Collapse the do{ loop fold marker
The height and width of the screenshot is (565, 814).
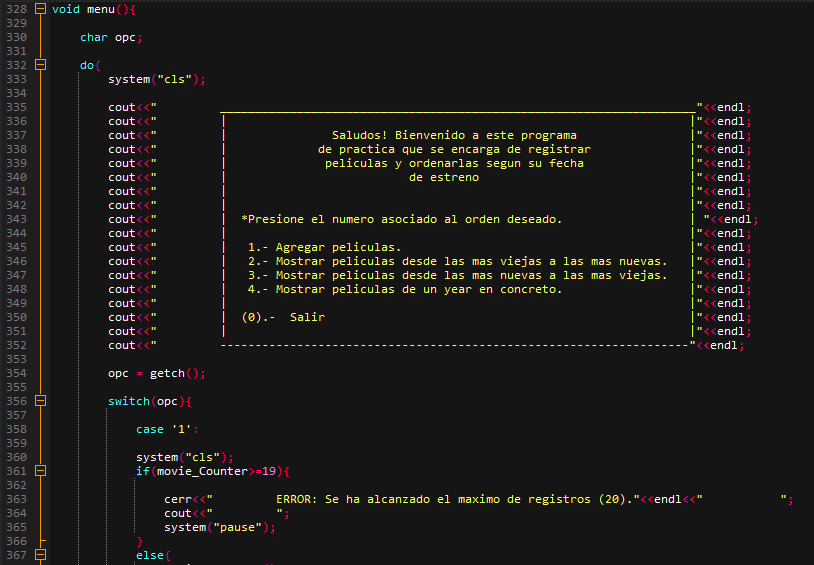coord(40,65)
